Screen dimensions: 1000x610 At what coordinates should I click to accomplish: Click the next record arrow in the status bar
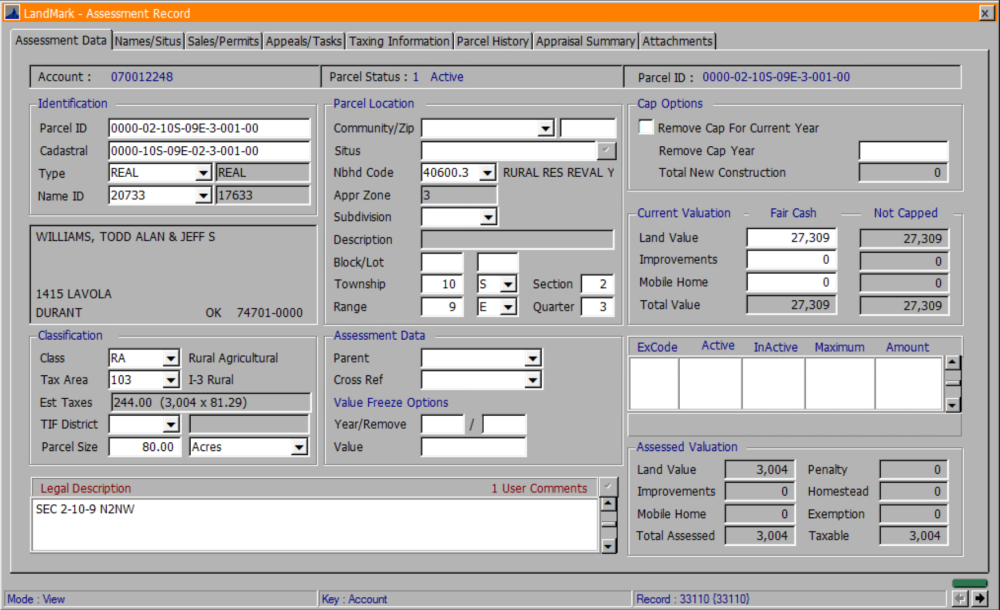979,598
